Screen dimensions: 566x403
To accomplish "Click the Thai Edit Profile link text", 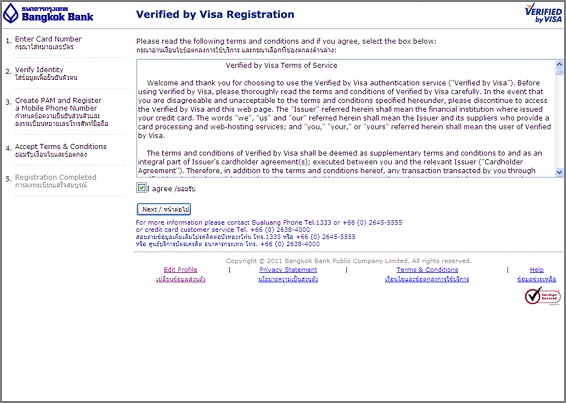I will 180,279.
